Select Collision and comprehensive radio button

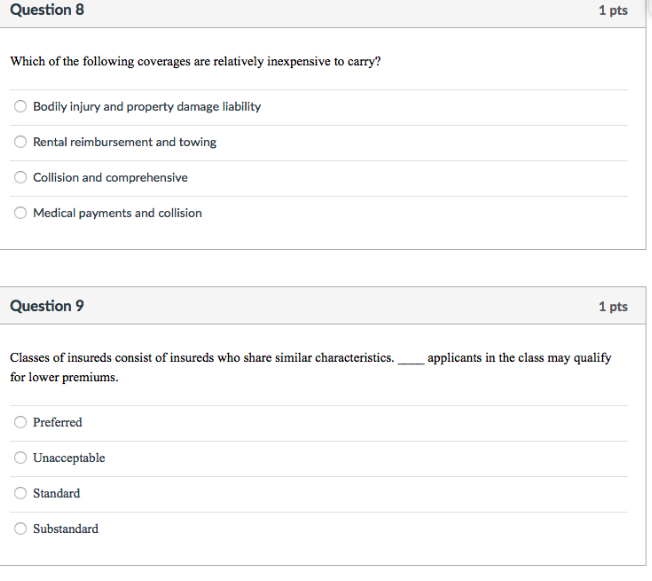coord(20,178)
